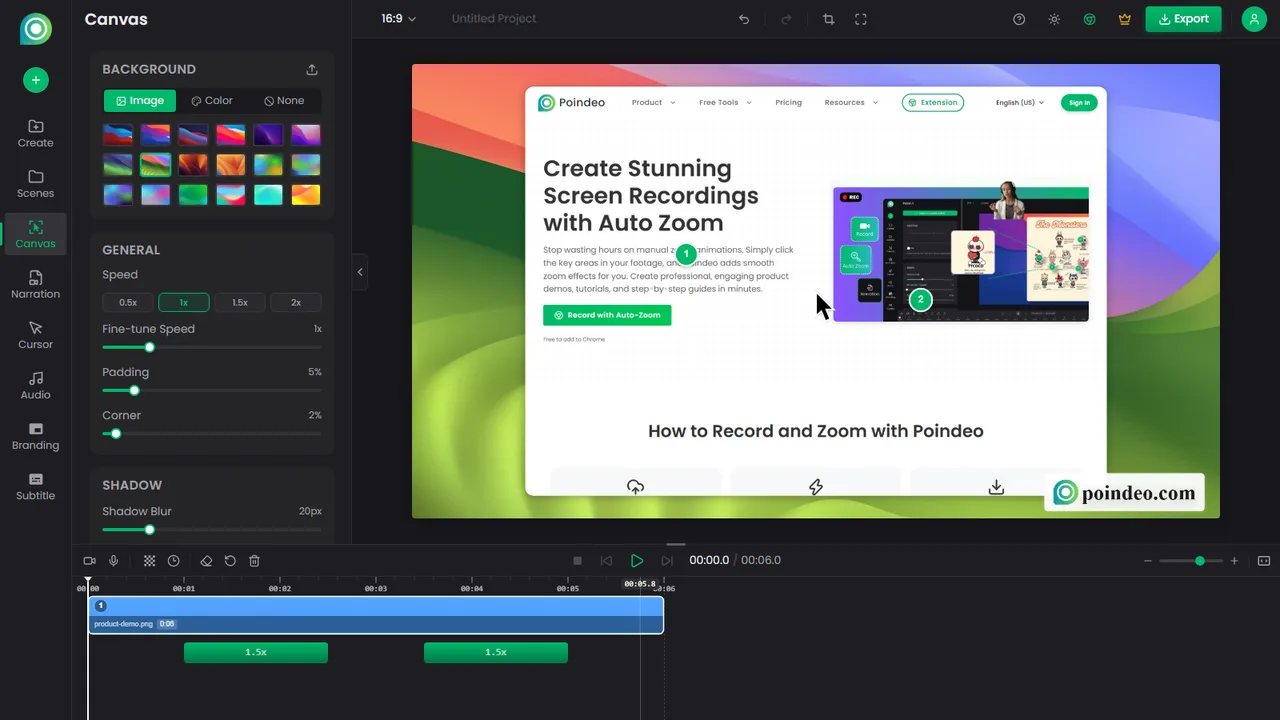The width and height of the screenshot is (1280, 720).
Task: Open the Narration panel
Action: [x=35, y=285]
